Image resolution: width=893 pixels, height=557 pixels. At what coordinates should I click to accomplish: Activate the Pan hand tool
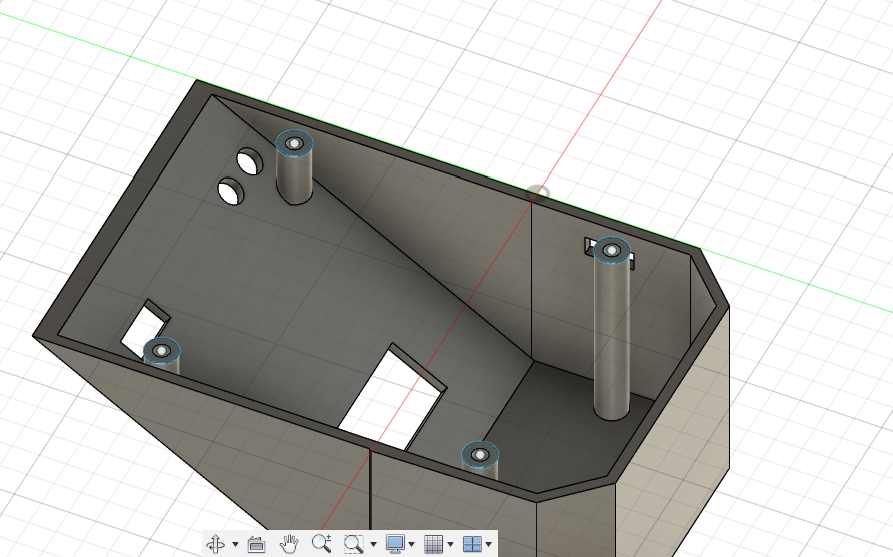coord(289,544)
